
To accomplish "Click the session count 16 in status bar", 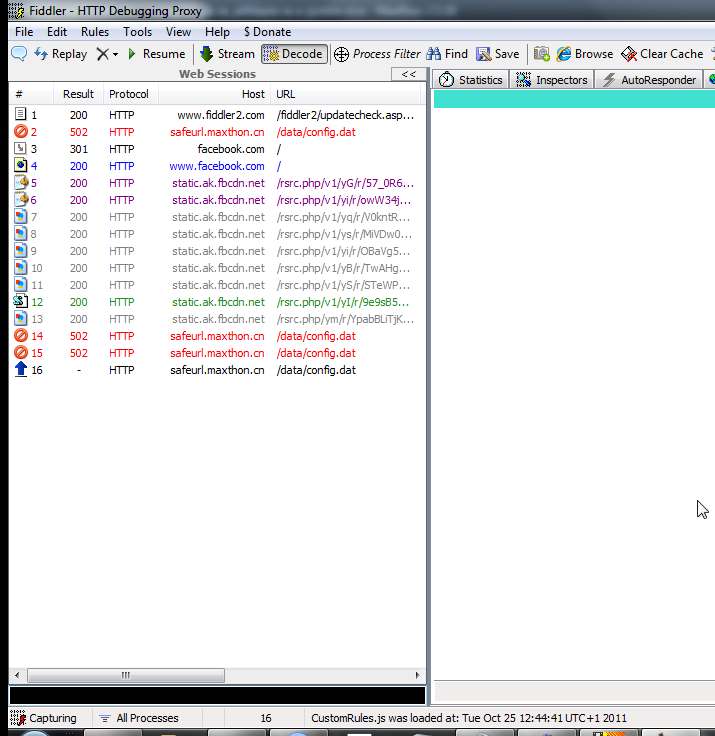I will 266,718.
